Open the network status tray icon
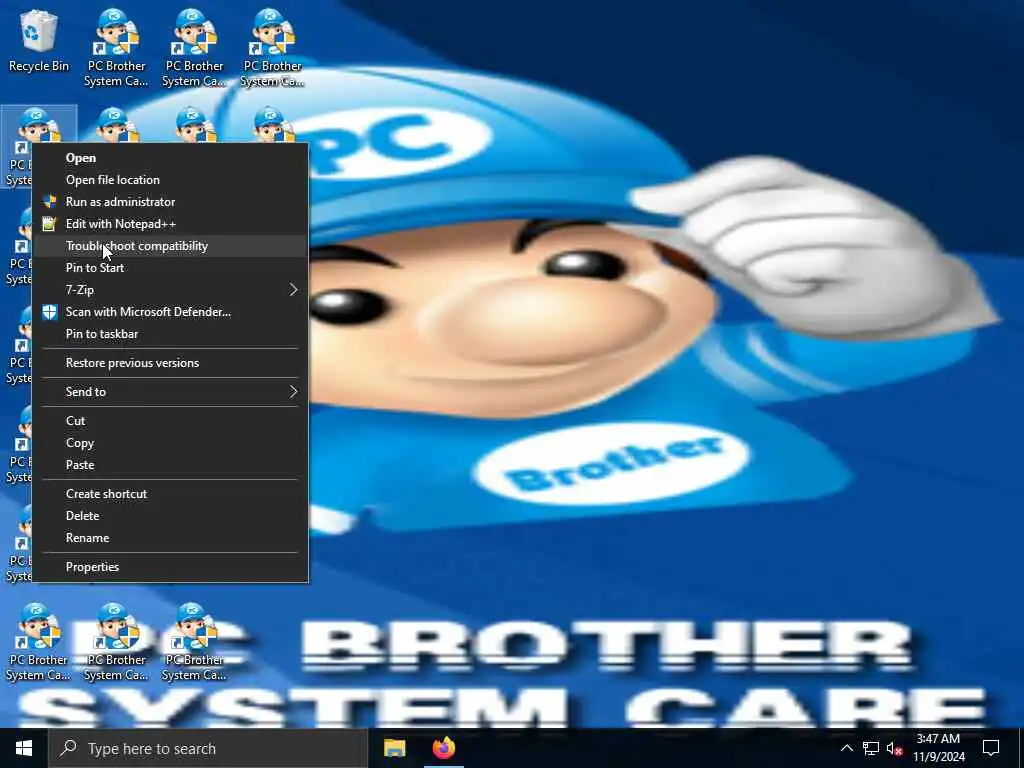Screen dimensions: 1024x768 (x=871, y=748)
